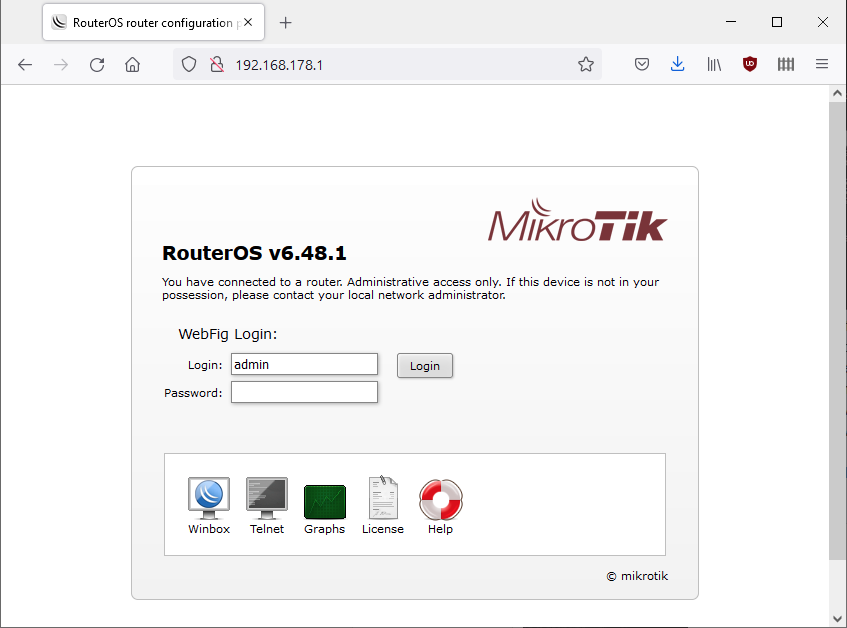
Task: Click the WebFig Login: label
Action: (x=227, y=334)
